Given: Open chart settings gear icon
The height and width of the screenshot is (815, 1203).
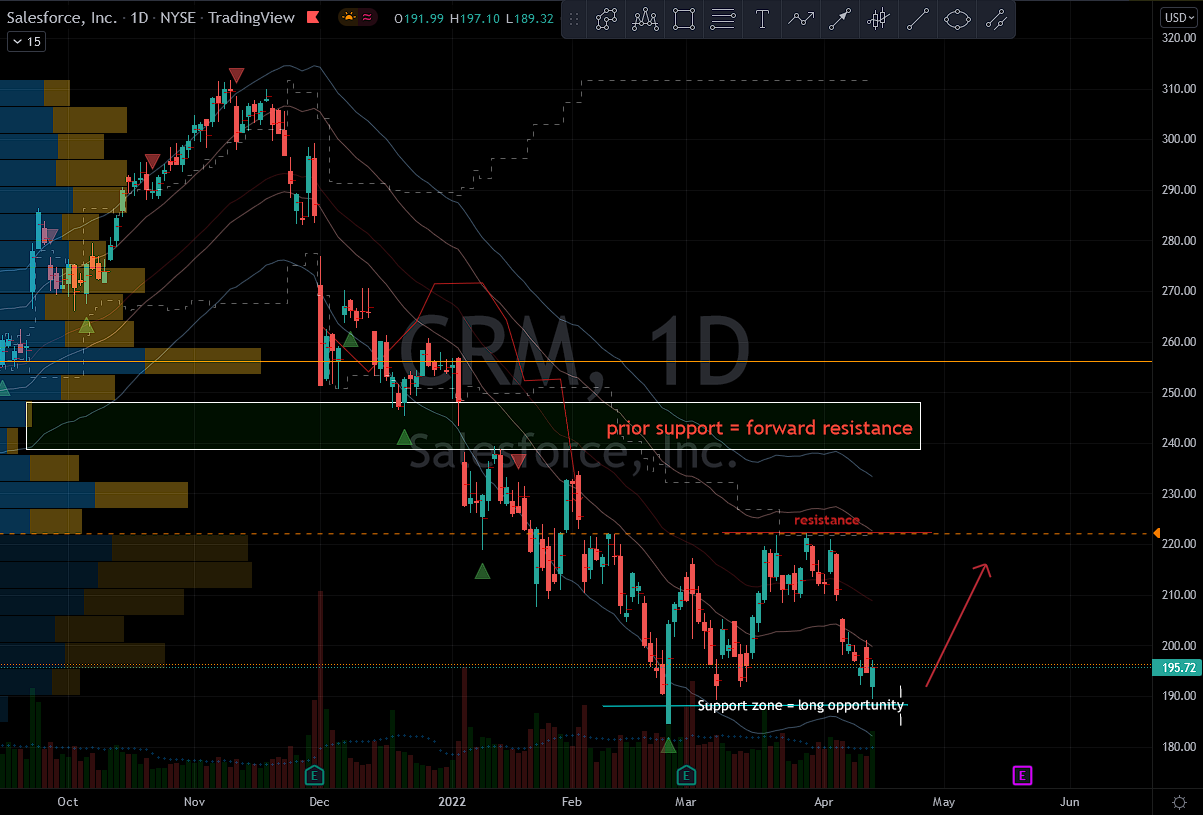Looking at the screenshot, I should (x=1180, y=802).
